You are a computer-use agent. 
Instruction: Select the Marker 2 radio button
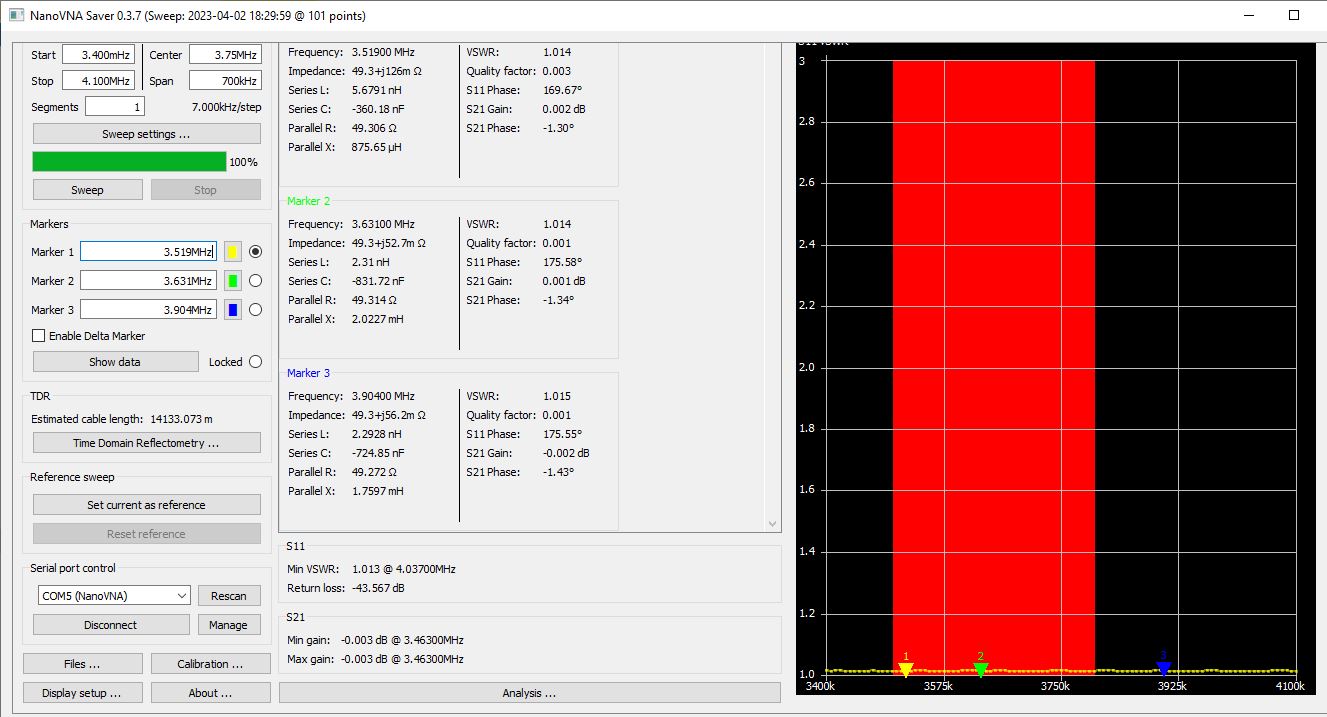coord(255,281)
